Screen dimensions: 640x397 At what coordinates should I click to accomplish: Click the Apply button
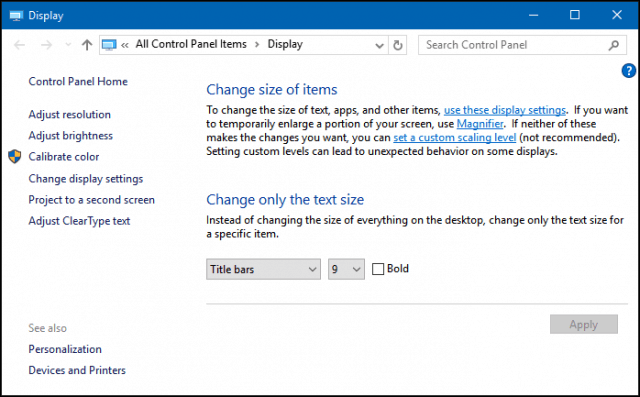[584, 324]
